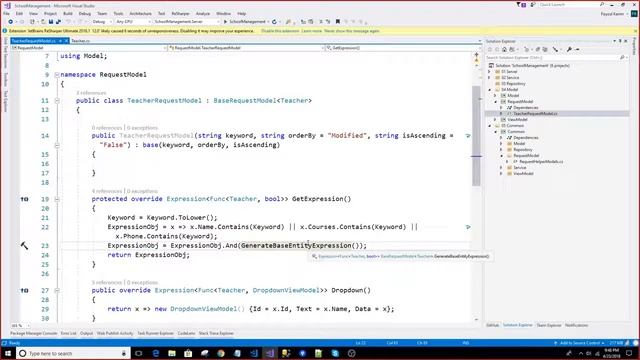Open the Build menu

67,13
